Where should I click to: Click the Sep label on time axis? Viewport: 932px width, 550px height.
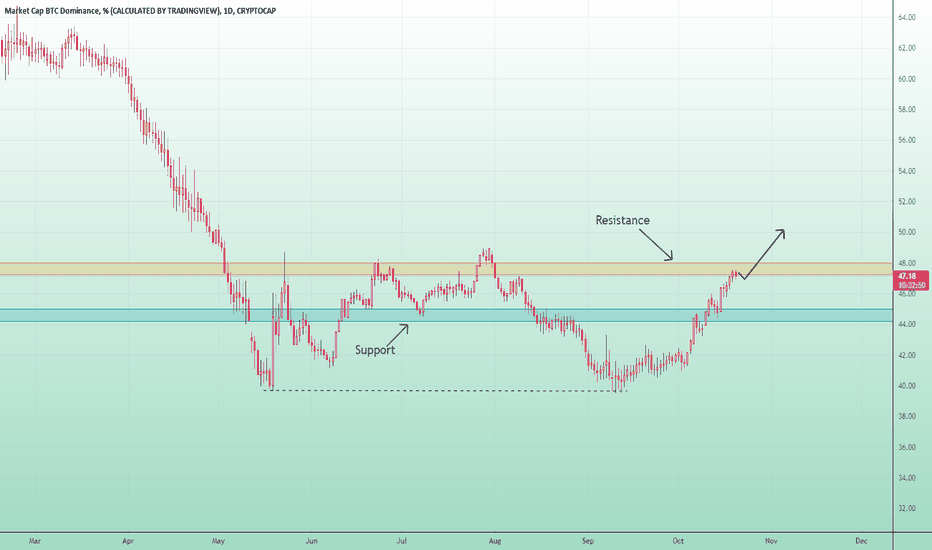tap(588, 541)
